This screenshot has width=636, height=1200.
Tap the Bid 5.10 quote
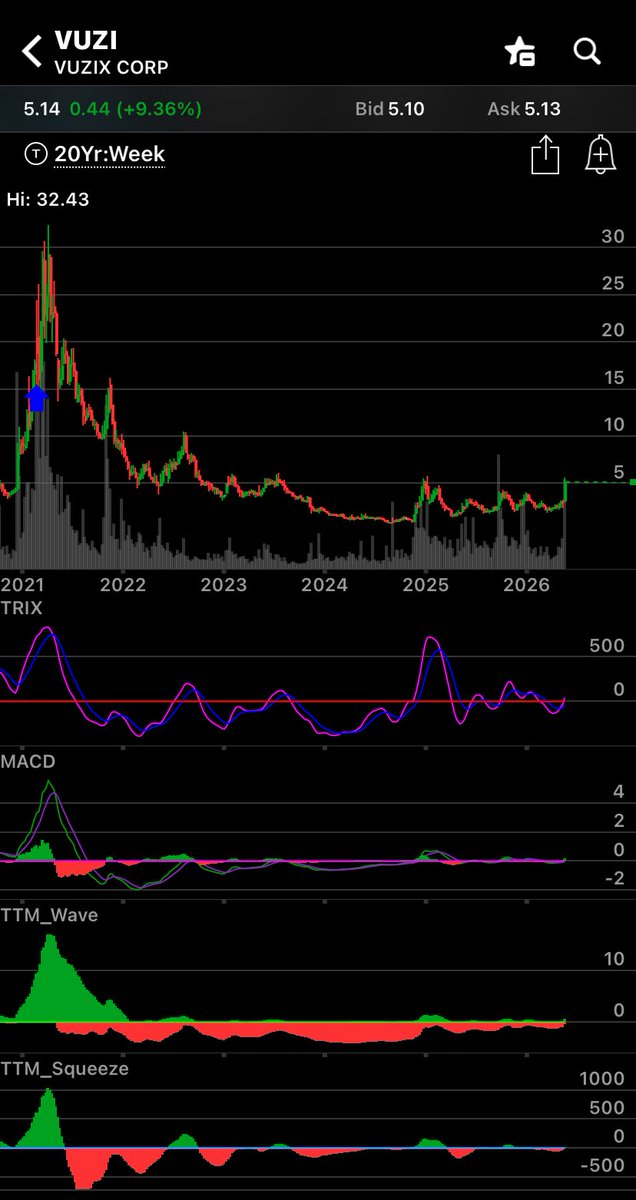click(389, 108)
